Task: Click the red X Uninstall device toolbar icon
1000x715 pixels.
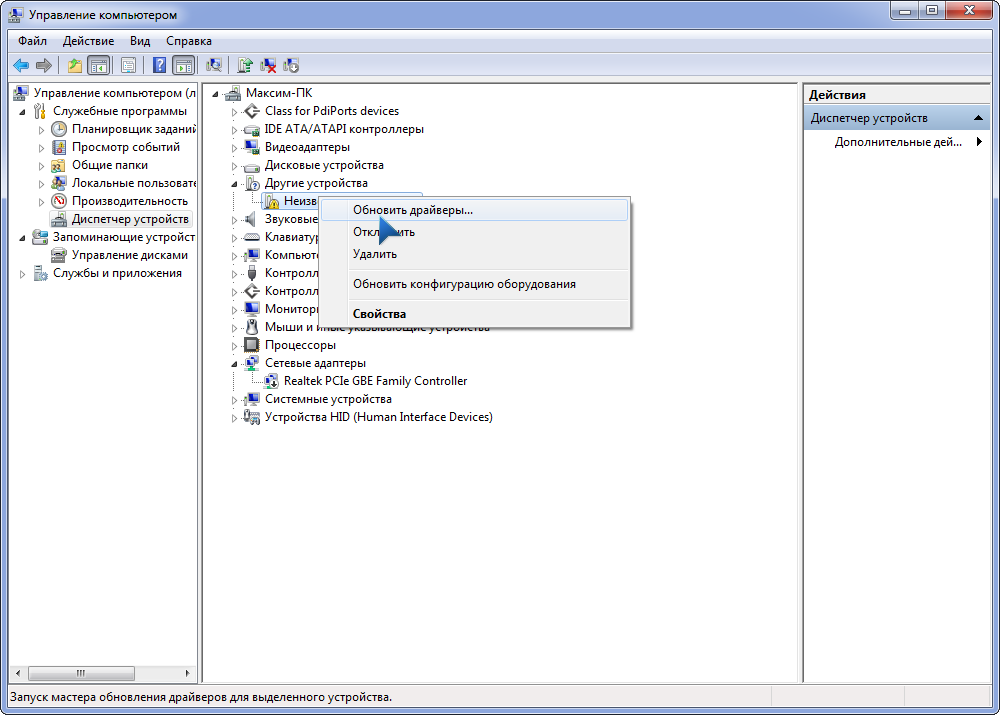Action: tap(268, 66)
